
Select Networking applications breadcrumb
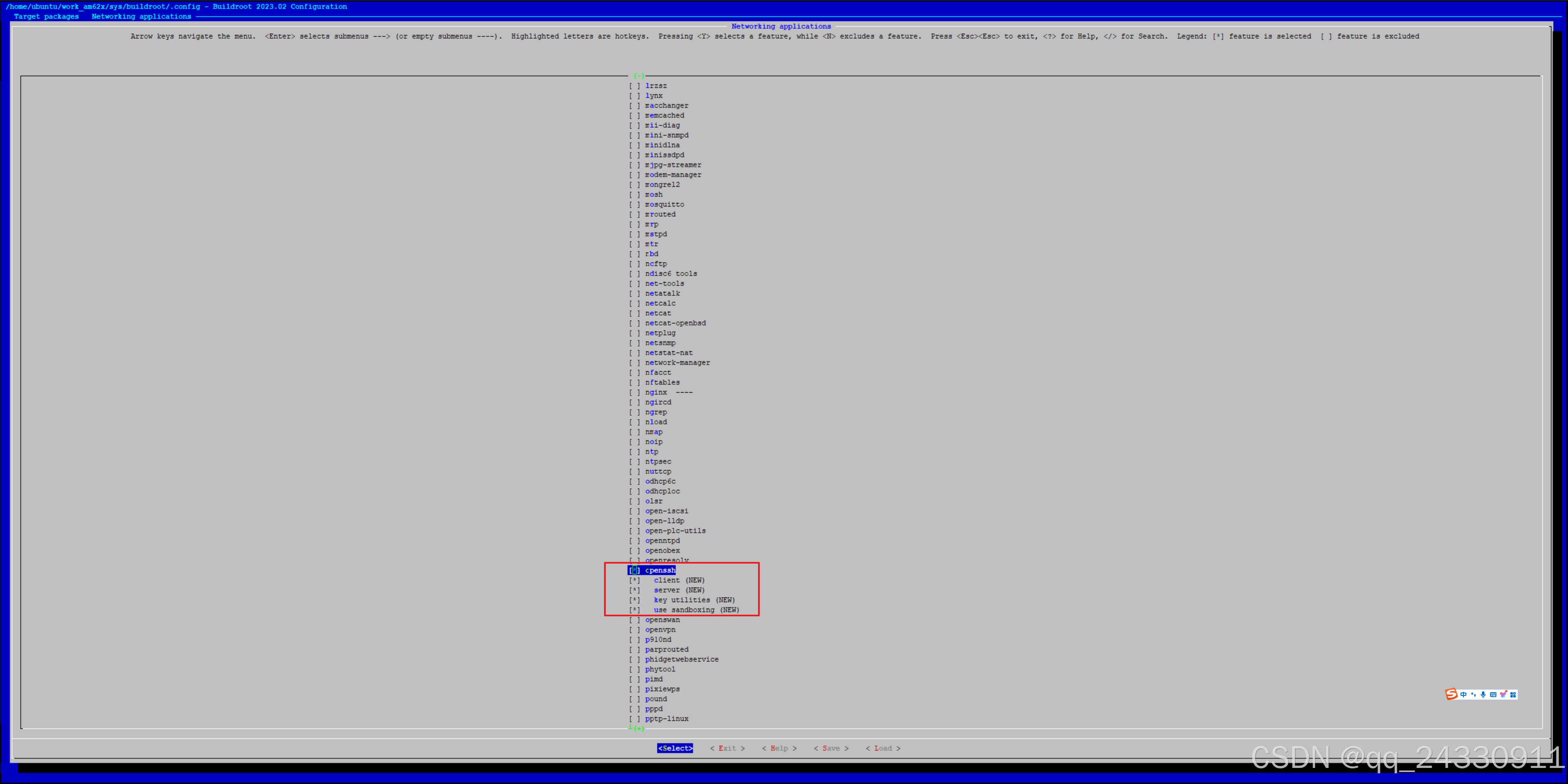[141, 16]
